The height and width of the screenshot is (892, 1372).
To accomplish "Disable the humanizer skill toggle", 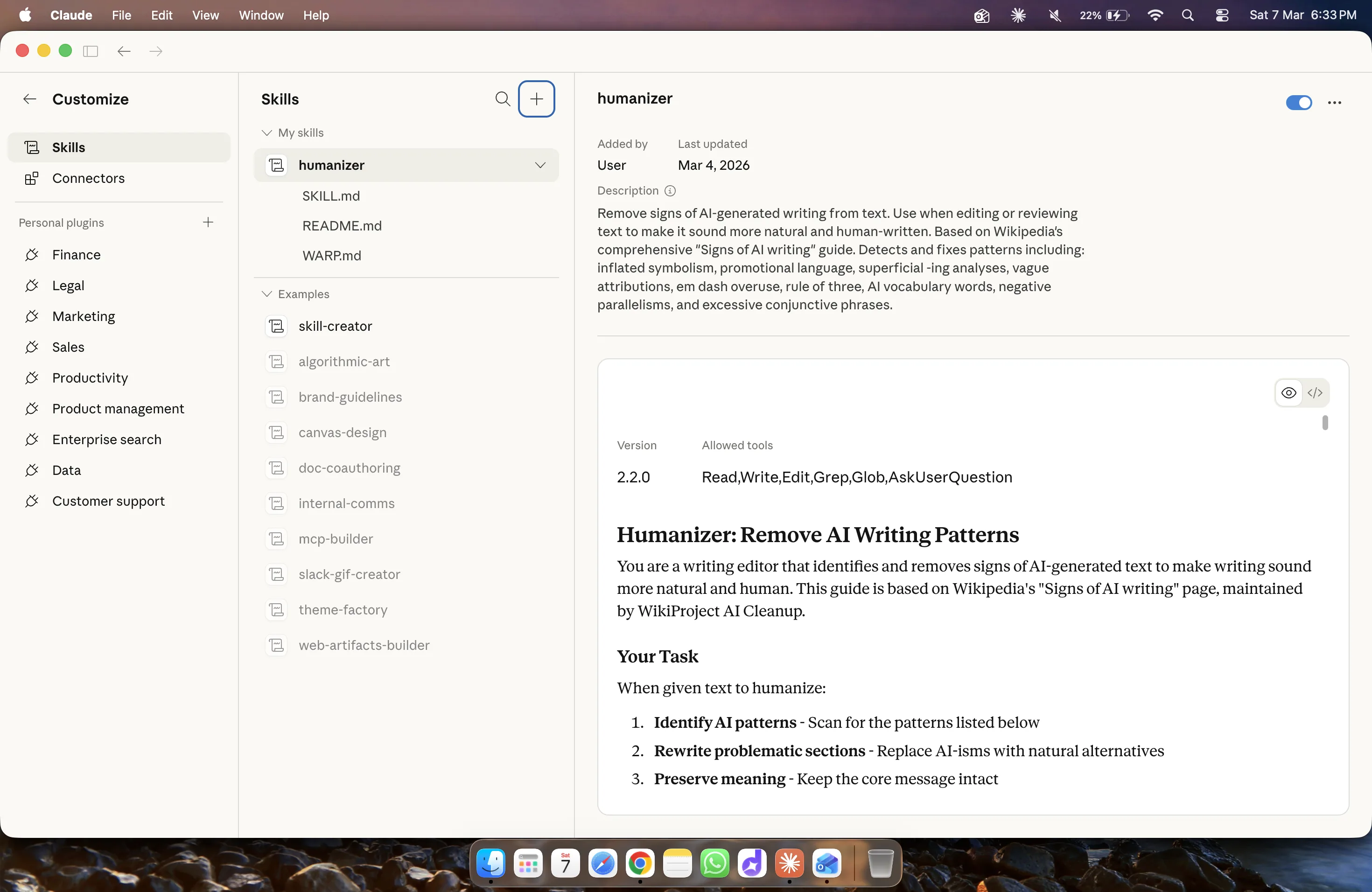I will (1298, 103).
